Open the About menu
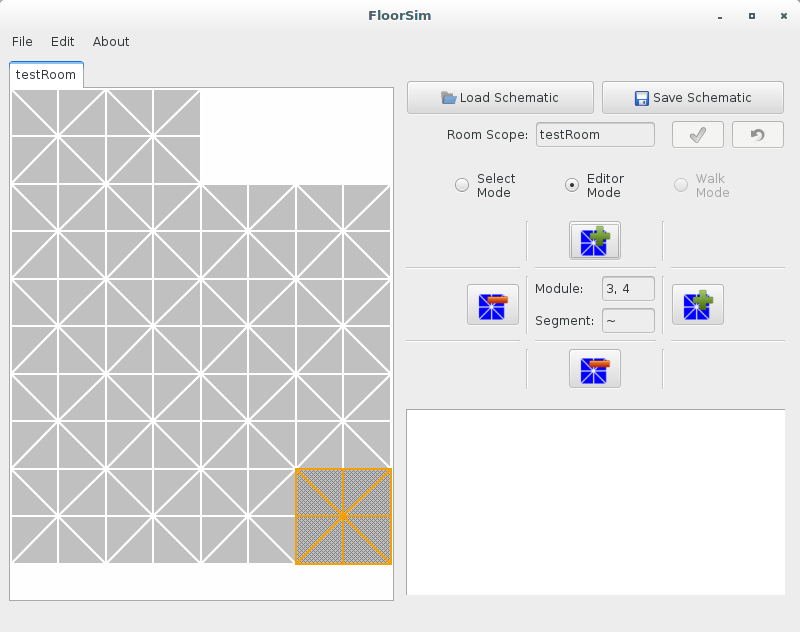800x632 pixels. (111, 41)
